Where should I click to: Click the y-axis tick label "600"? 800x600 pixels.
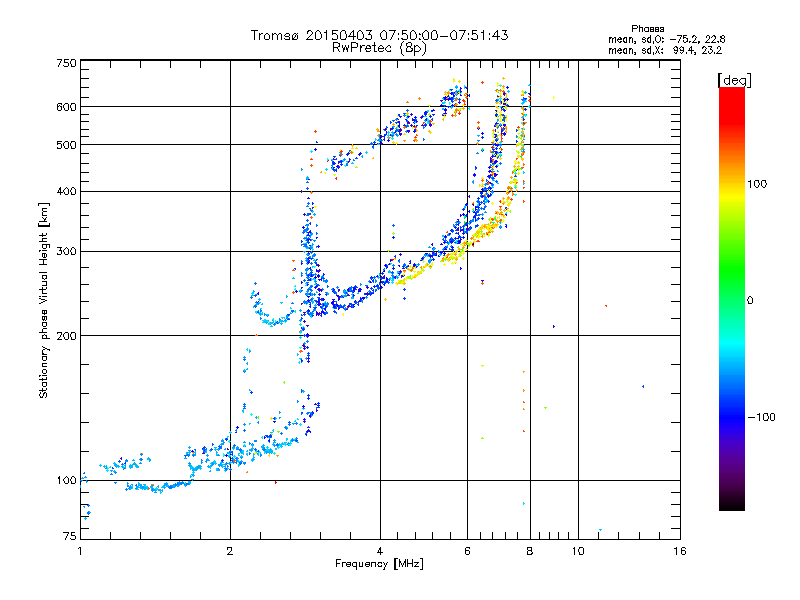click(x=66, y=107)
